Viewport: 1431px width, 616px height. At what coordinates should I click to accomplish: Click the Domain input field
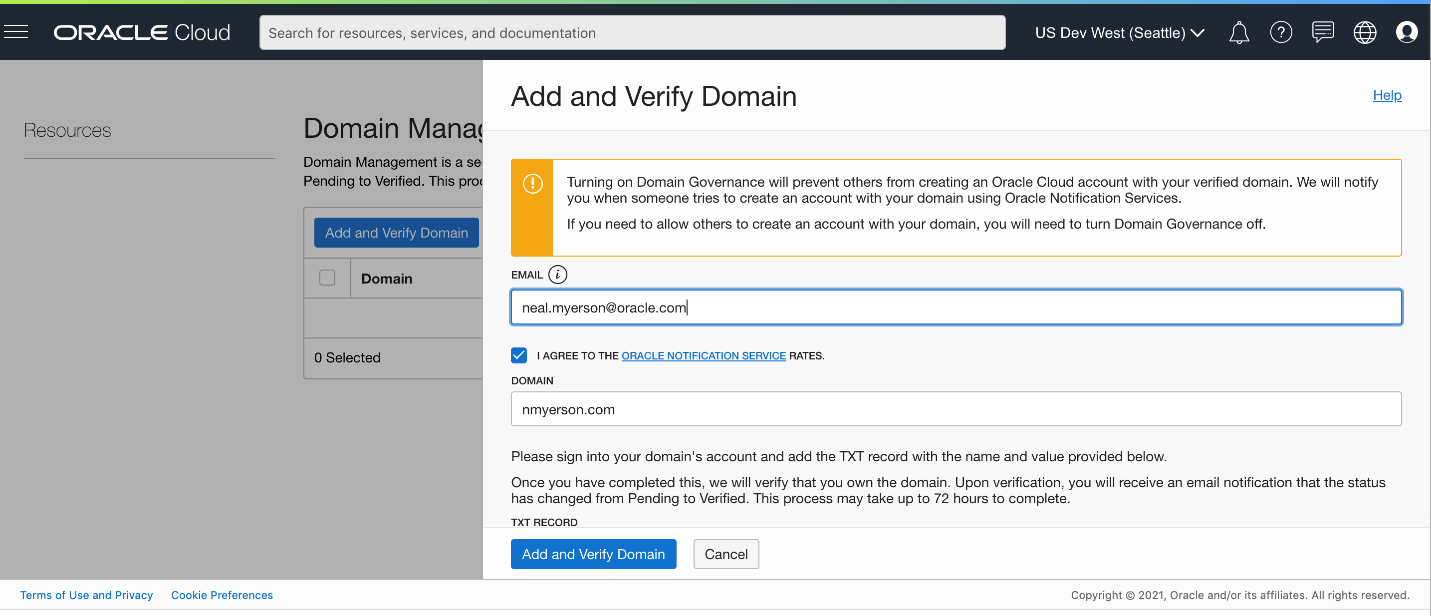[x=955, y=409]
